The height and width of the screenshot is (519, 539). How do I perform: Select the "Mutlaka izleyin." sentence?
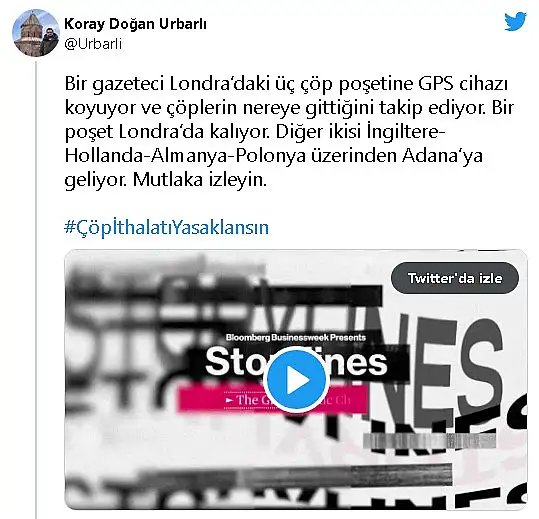click(x=200, y=179)
